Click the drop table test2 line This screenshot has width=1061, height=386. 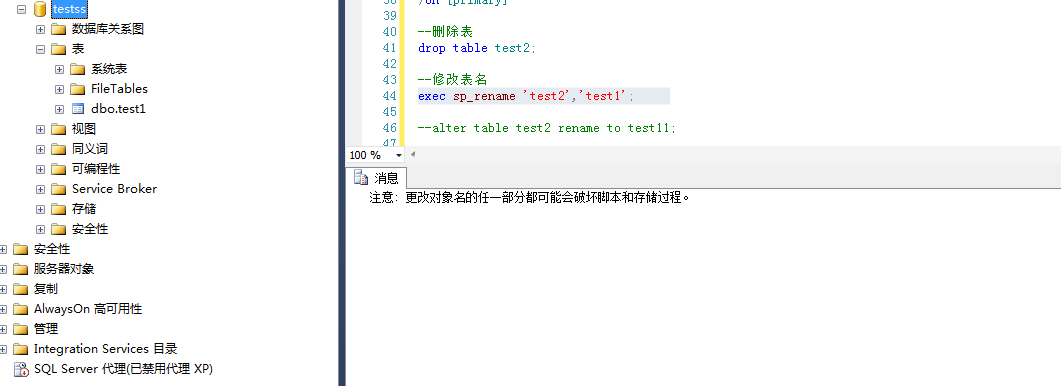[476, 48]
